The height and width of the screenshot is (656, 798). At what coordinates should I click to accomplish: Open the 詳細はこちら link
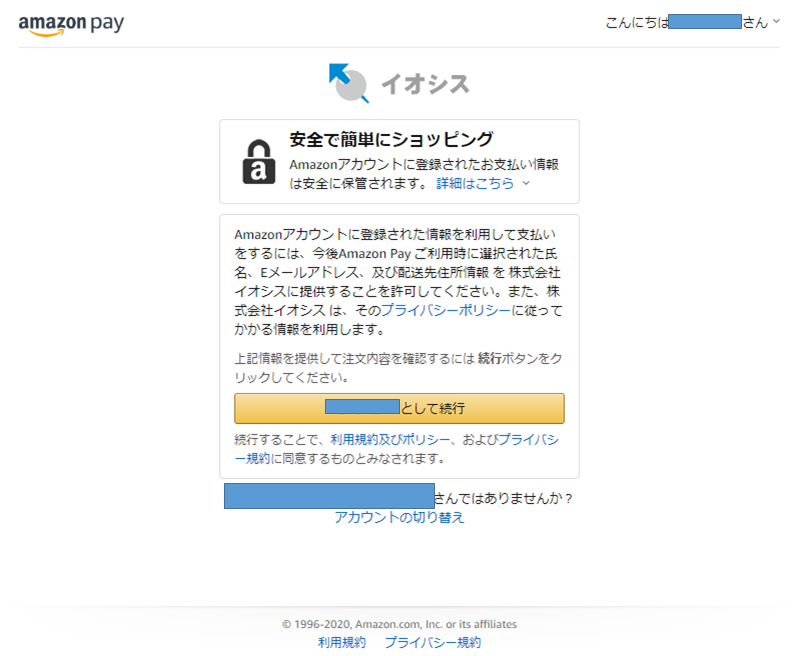click(x=475, y=183)
